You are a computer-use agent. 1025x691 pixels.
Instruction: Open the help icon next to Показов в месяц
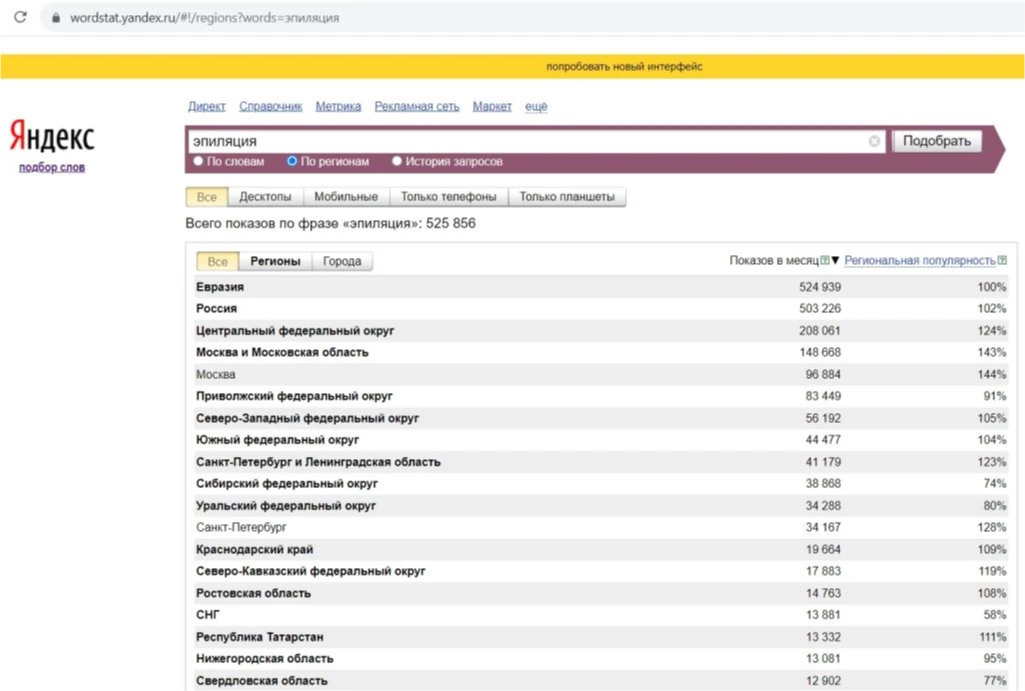824,260
